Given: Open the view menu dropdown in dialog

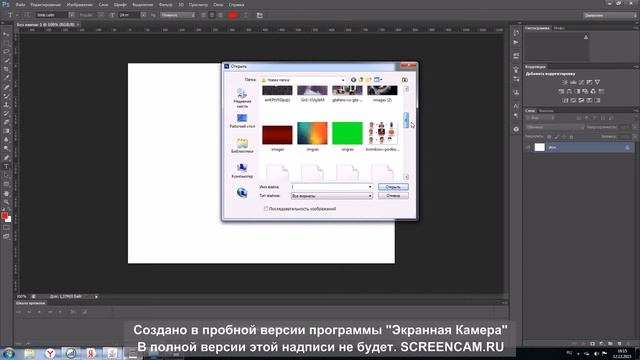Looking at the screenshot, I should (x=378, y=80).
